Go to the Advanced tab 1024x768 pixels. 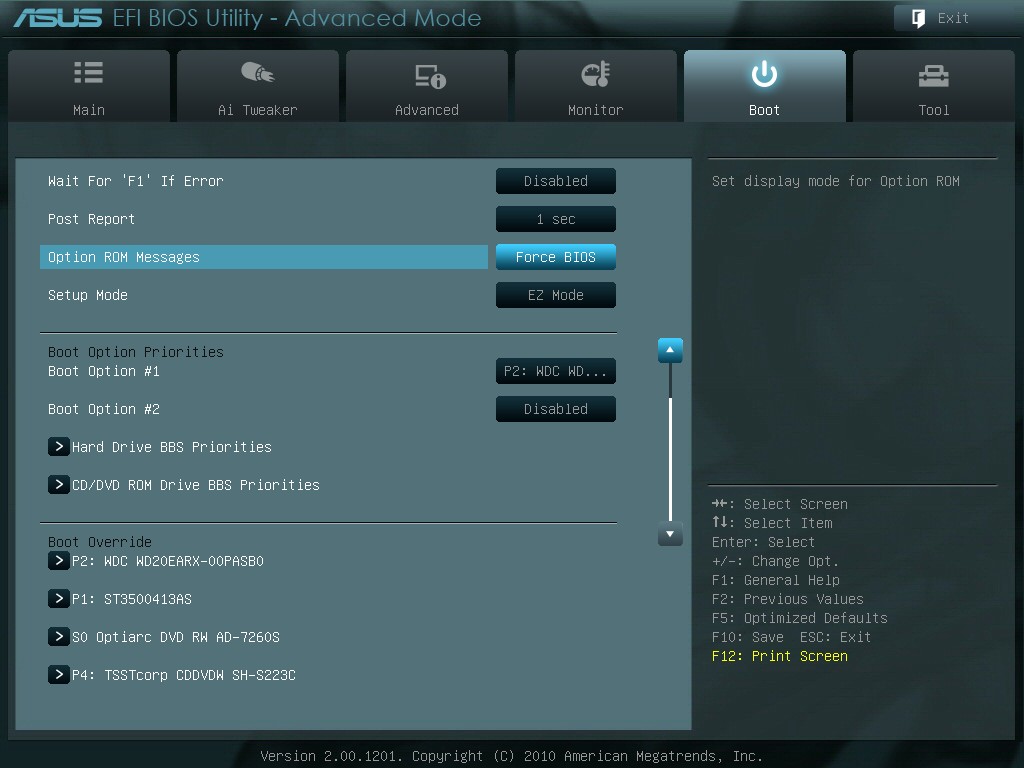coord(426,86)
